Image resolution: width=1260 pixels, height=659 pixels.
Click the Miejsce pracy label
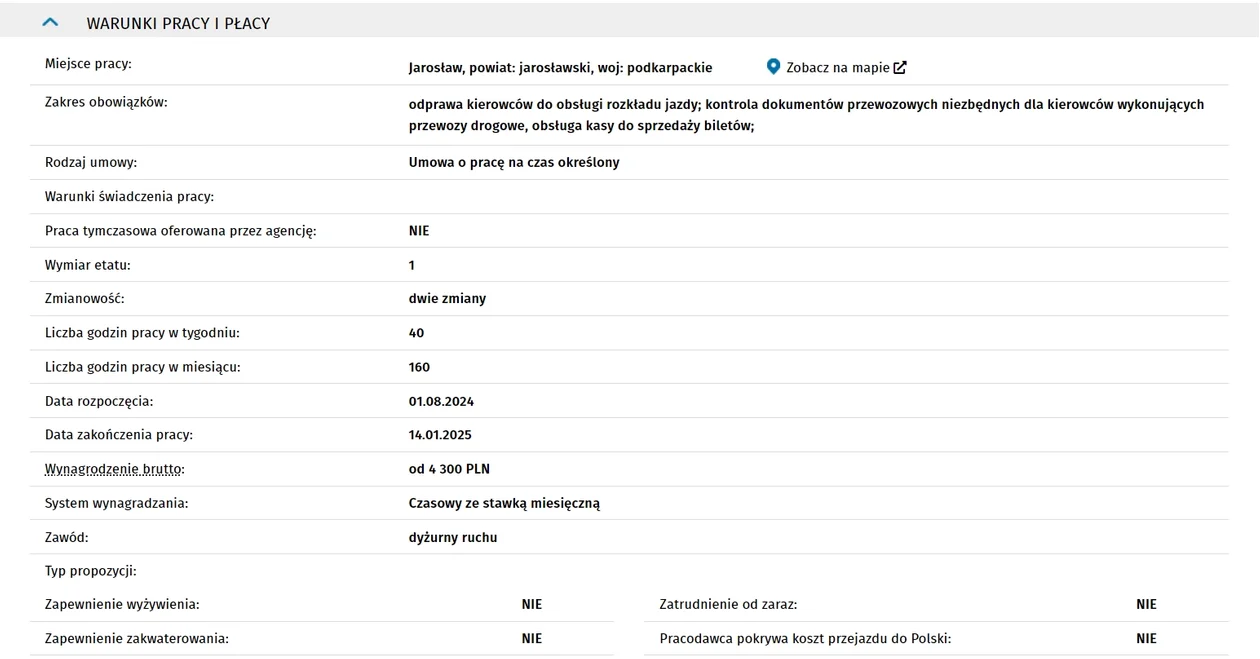pos(88,64)
